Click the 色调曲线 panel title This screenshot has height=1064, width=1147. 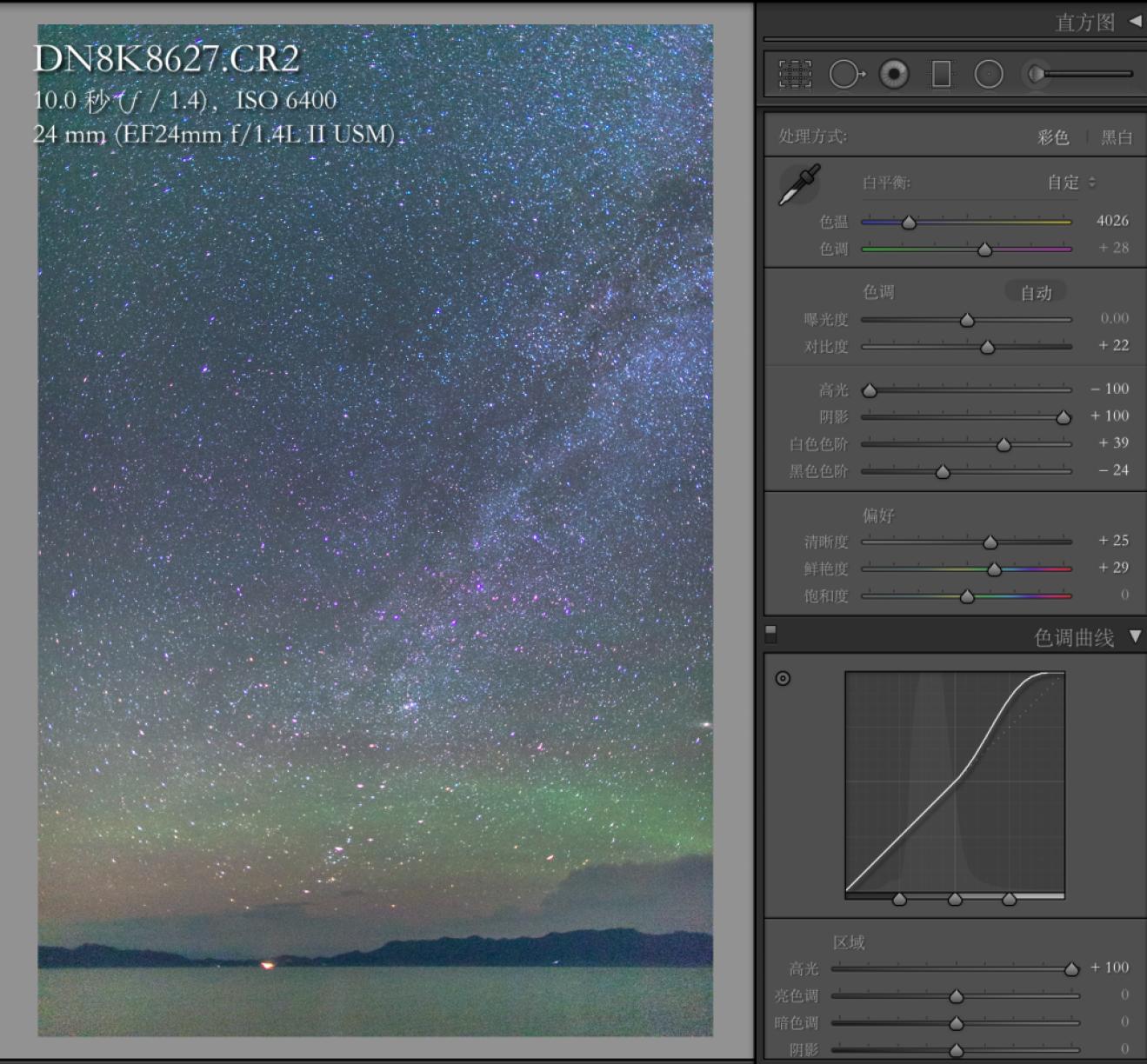pos(1074,637)
